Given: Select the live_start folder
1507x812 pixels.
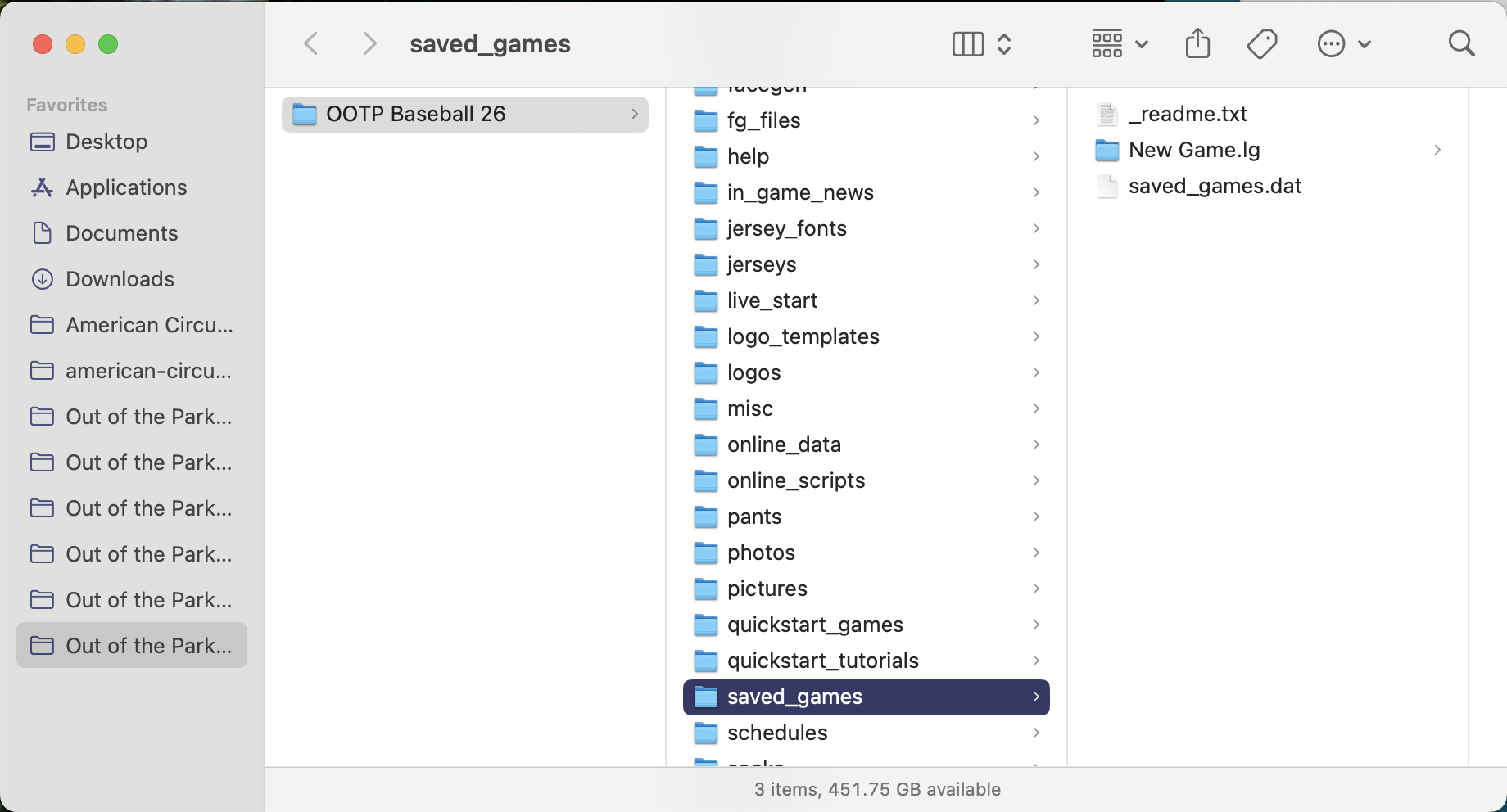Looking at the screenshot, I should (867, 300).
